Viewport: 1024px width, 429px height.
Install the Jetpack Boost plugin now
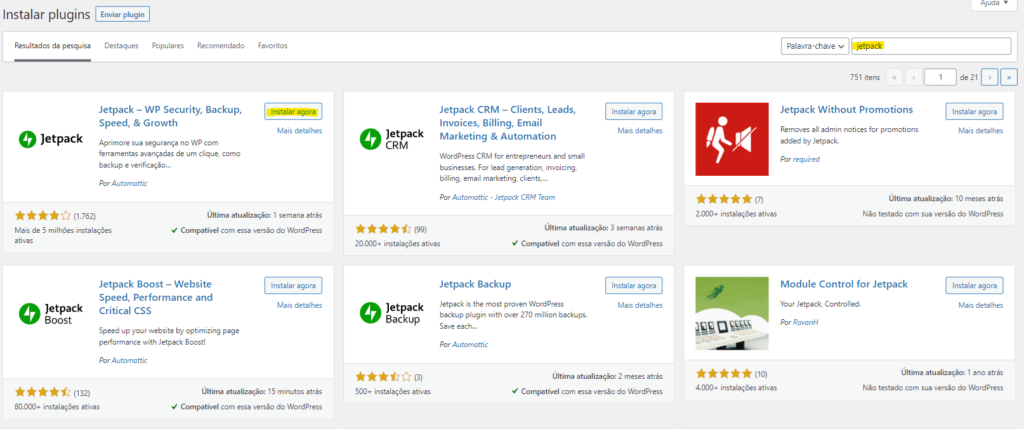293,285
